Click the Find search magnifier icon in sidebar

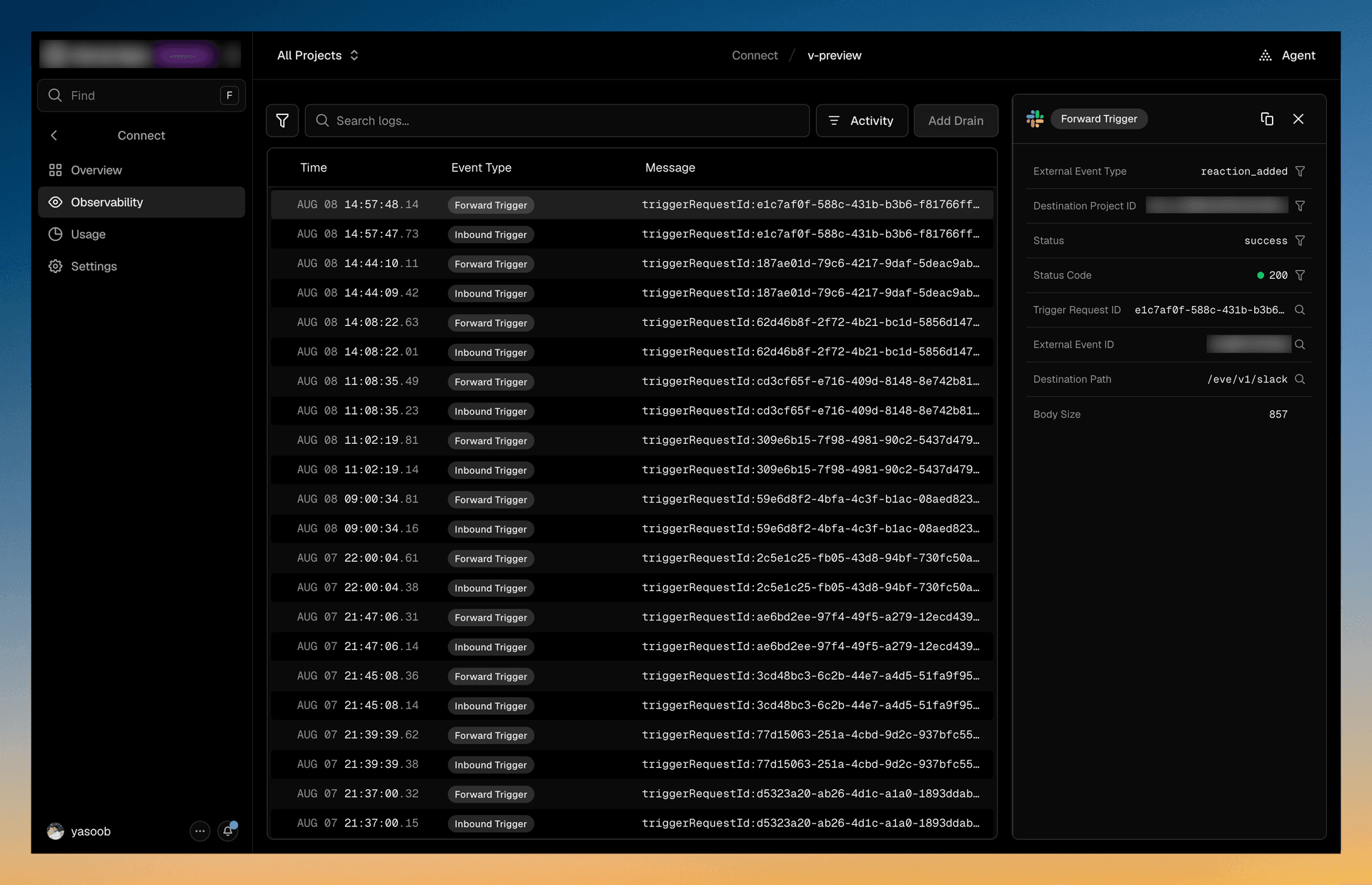55,95
